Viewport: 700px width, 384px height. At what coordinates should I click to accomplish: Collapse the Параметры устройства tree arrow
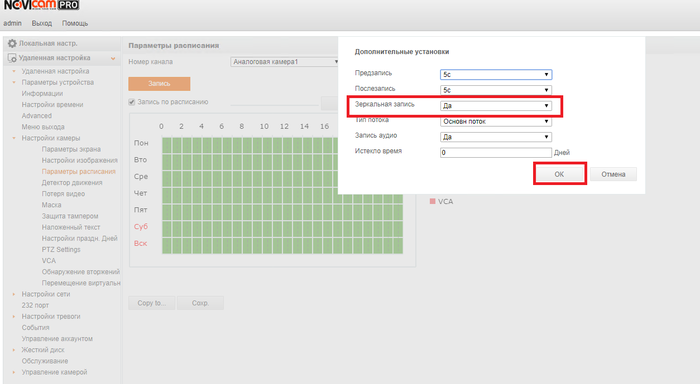click(14, 82)
